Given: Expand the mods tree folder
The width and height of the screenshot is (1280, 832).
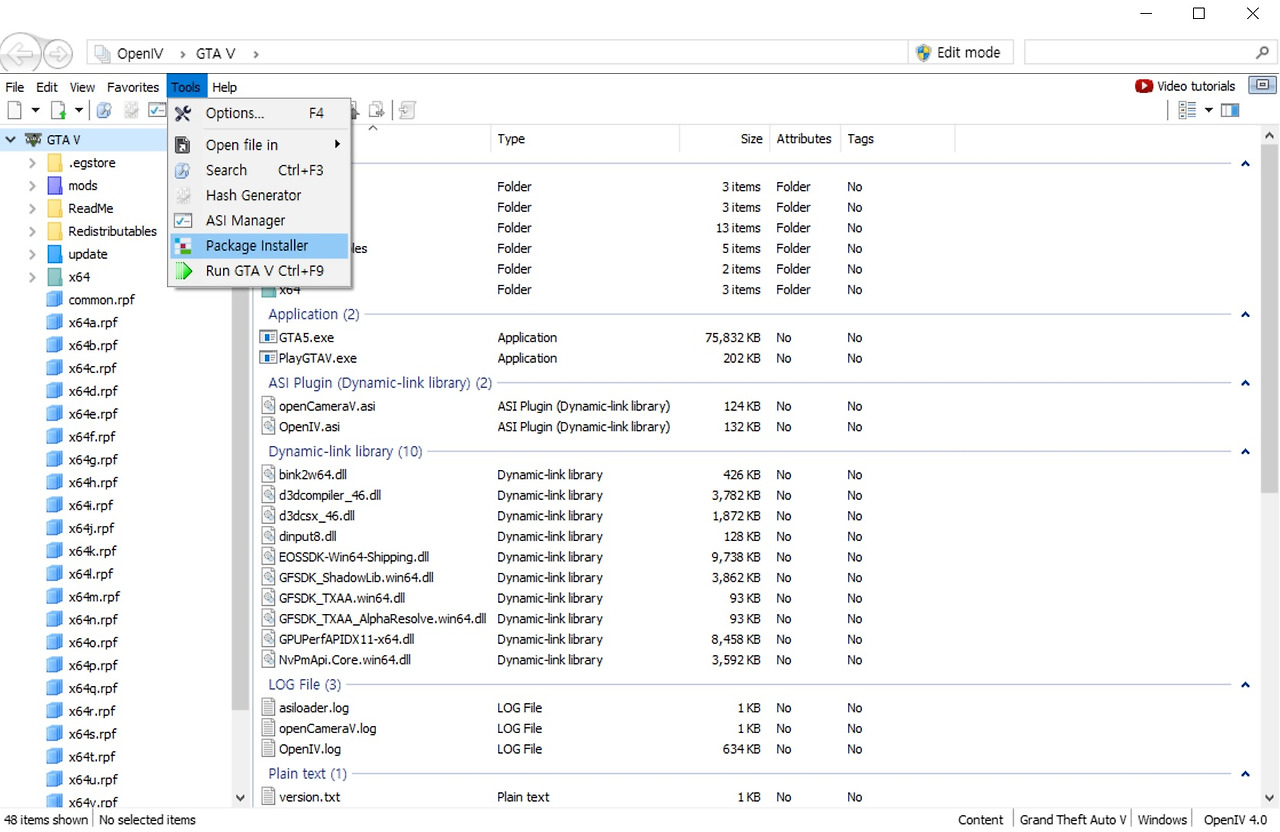Looking at the screenshot, I should point(32,186).
